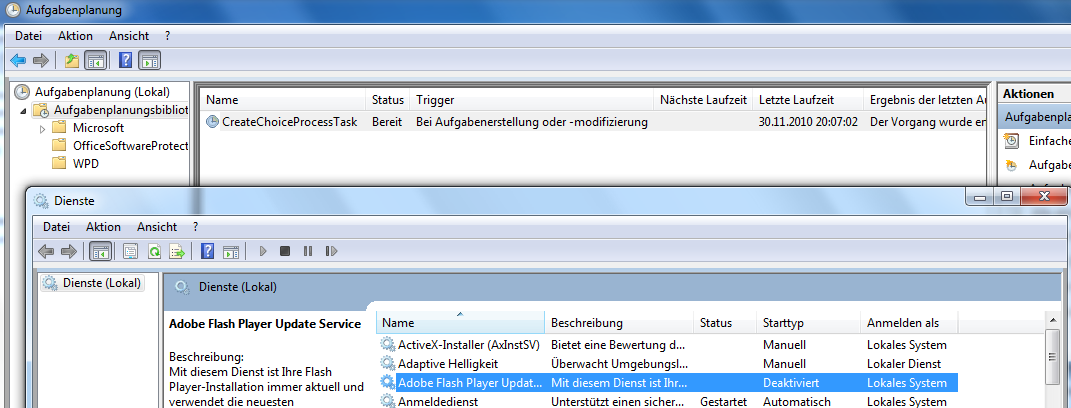Select the CreateChoiceProcessTask row
This screenshot has height=408, width=1071.
click(594, 122)
